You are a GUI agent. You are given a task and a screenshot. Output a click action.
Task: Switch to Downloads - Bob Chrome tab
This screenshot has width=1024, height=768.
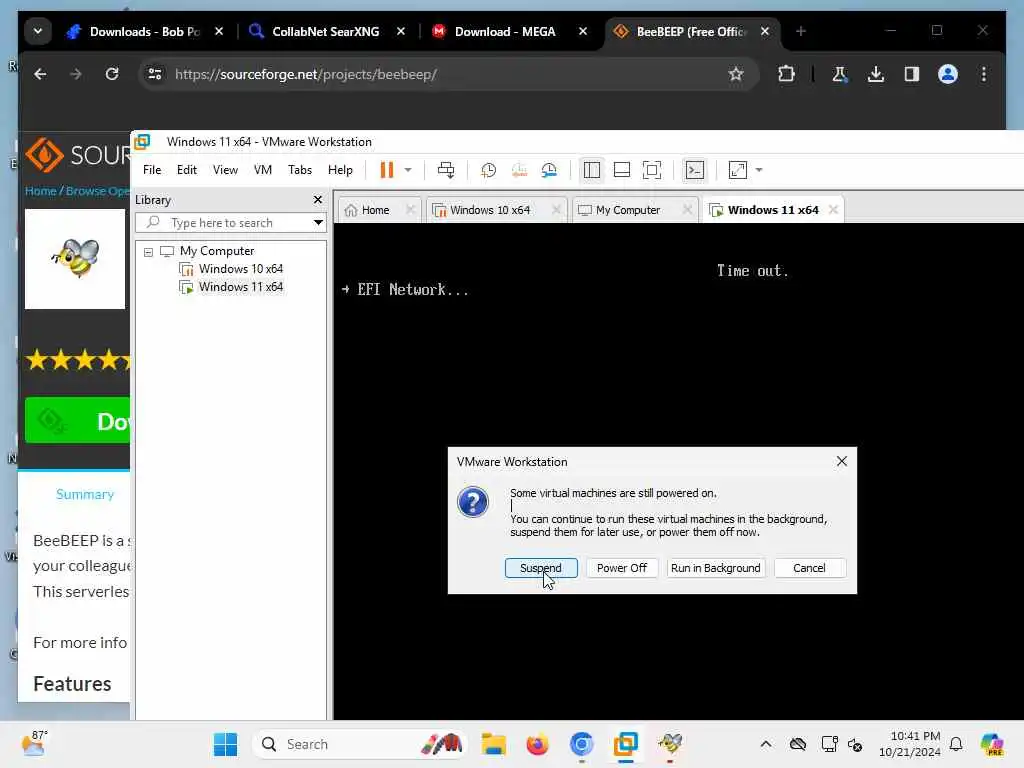144,31
